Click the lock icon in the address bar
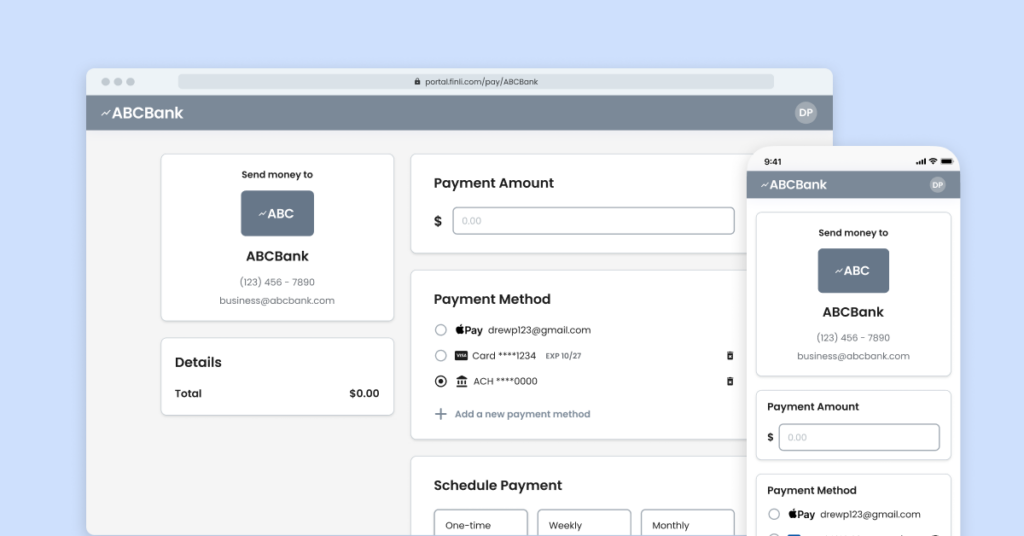 coord(417,82)
